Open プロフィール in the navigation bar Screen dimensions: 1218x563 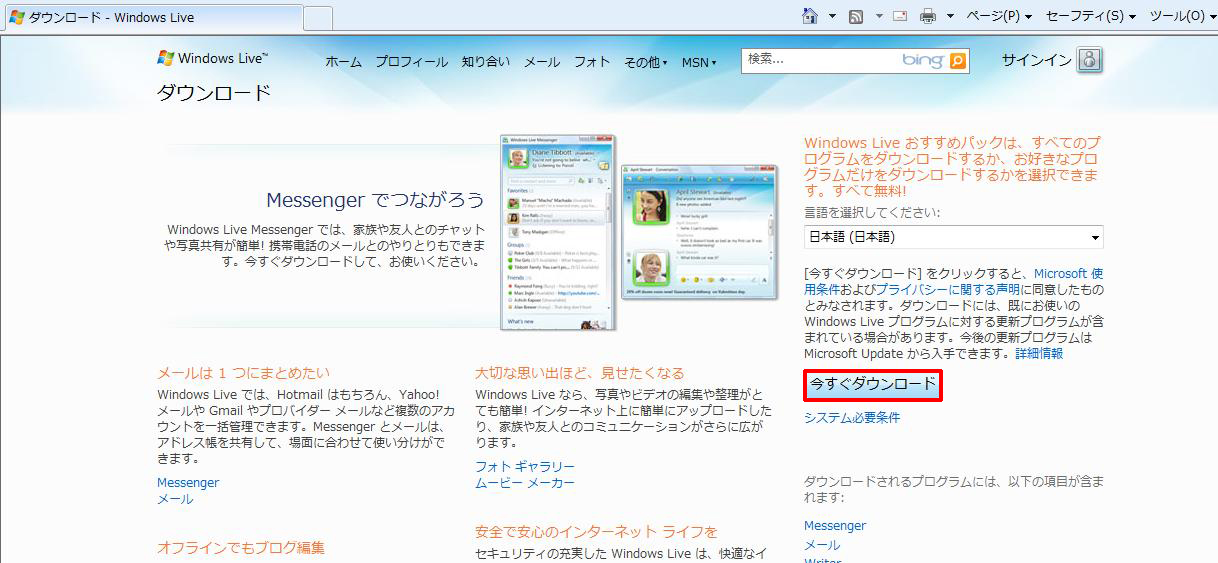pos(411,62)
